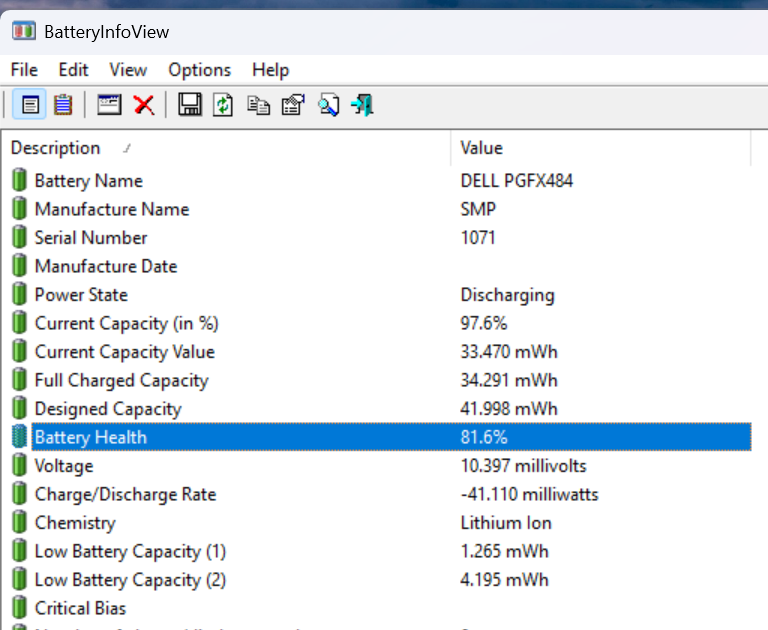Click battery icon beside Full Charged Capacity
Viewport: 768px width, 630px height.
(19, 379)
